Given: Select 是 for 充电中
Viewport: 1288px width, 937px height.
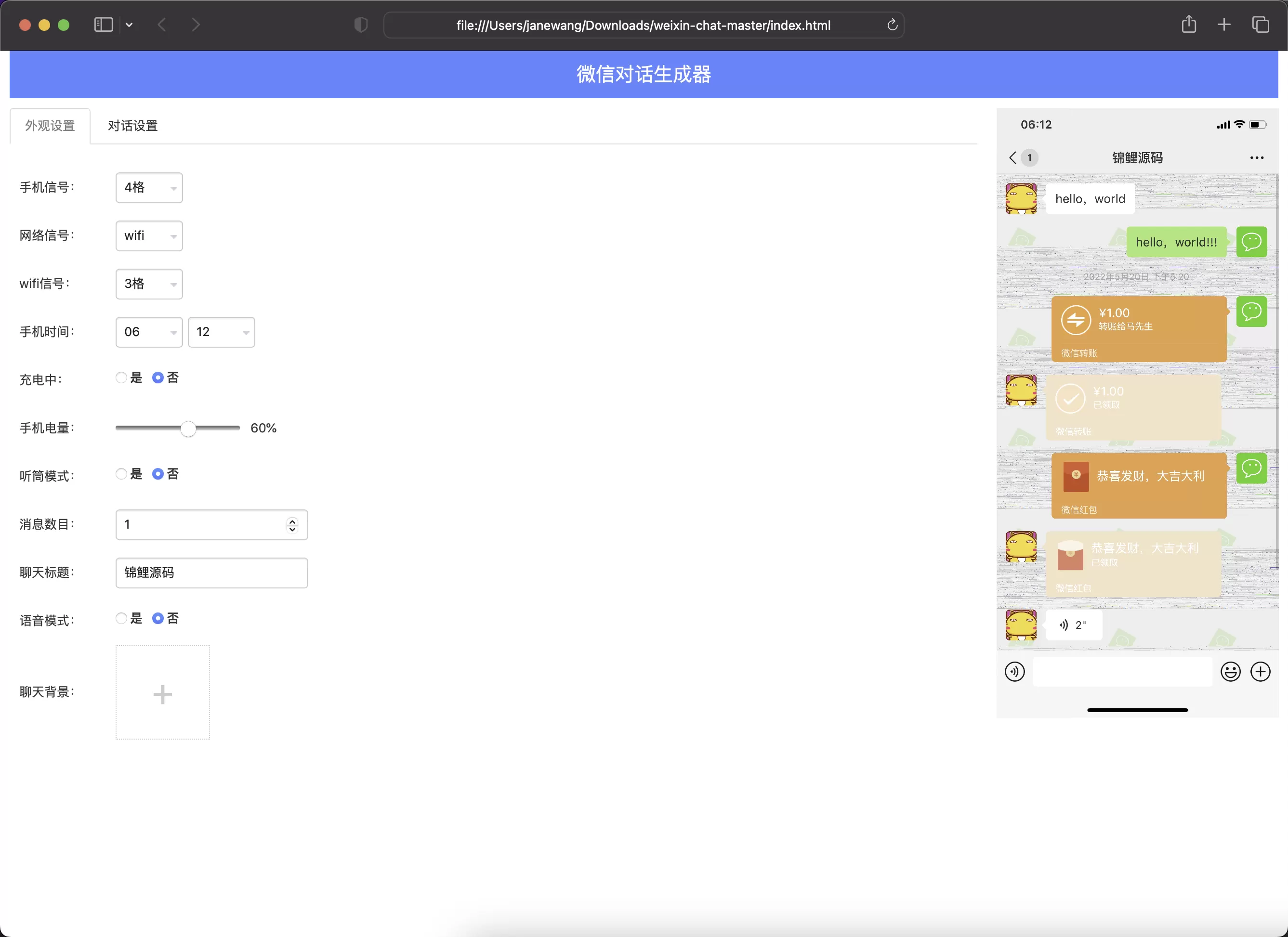Looking at the screenshot, I should point(121,377).
